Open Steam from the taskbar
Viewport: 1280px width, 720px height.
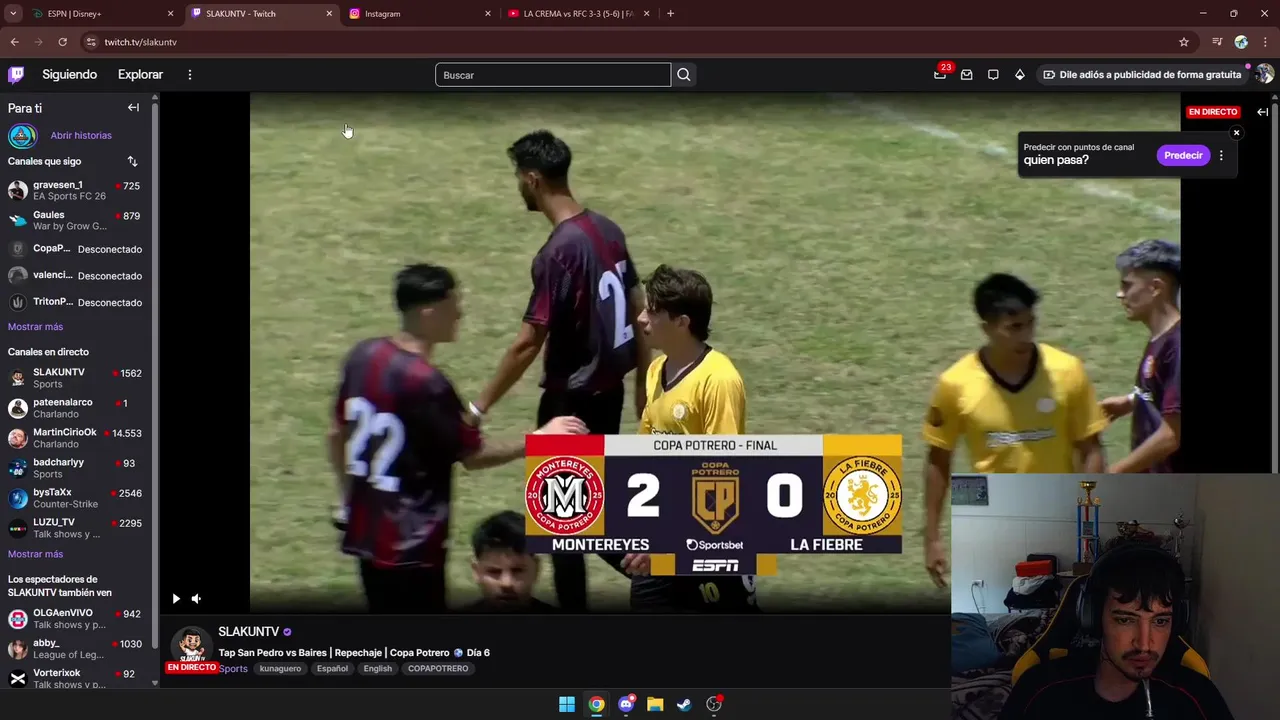click(684, 704)
